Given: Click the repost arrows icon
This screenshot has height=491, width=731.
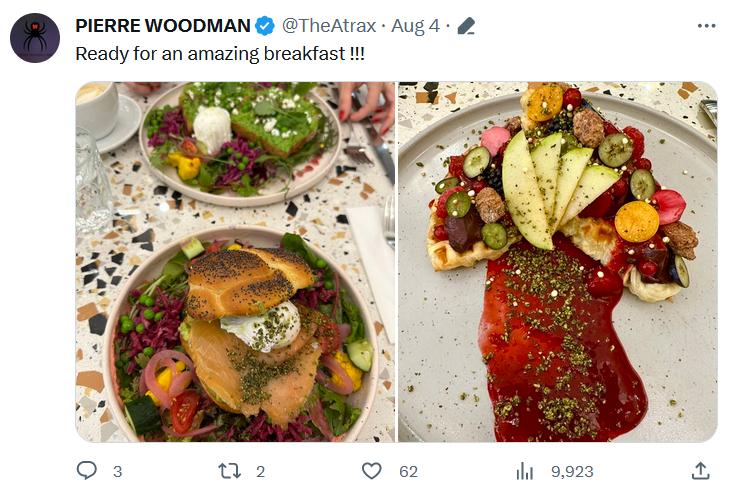Looking at the screenshot, I should point(228,470).
